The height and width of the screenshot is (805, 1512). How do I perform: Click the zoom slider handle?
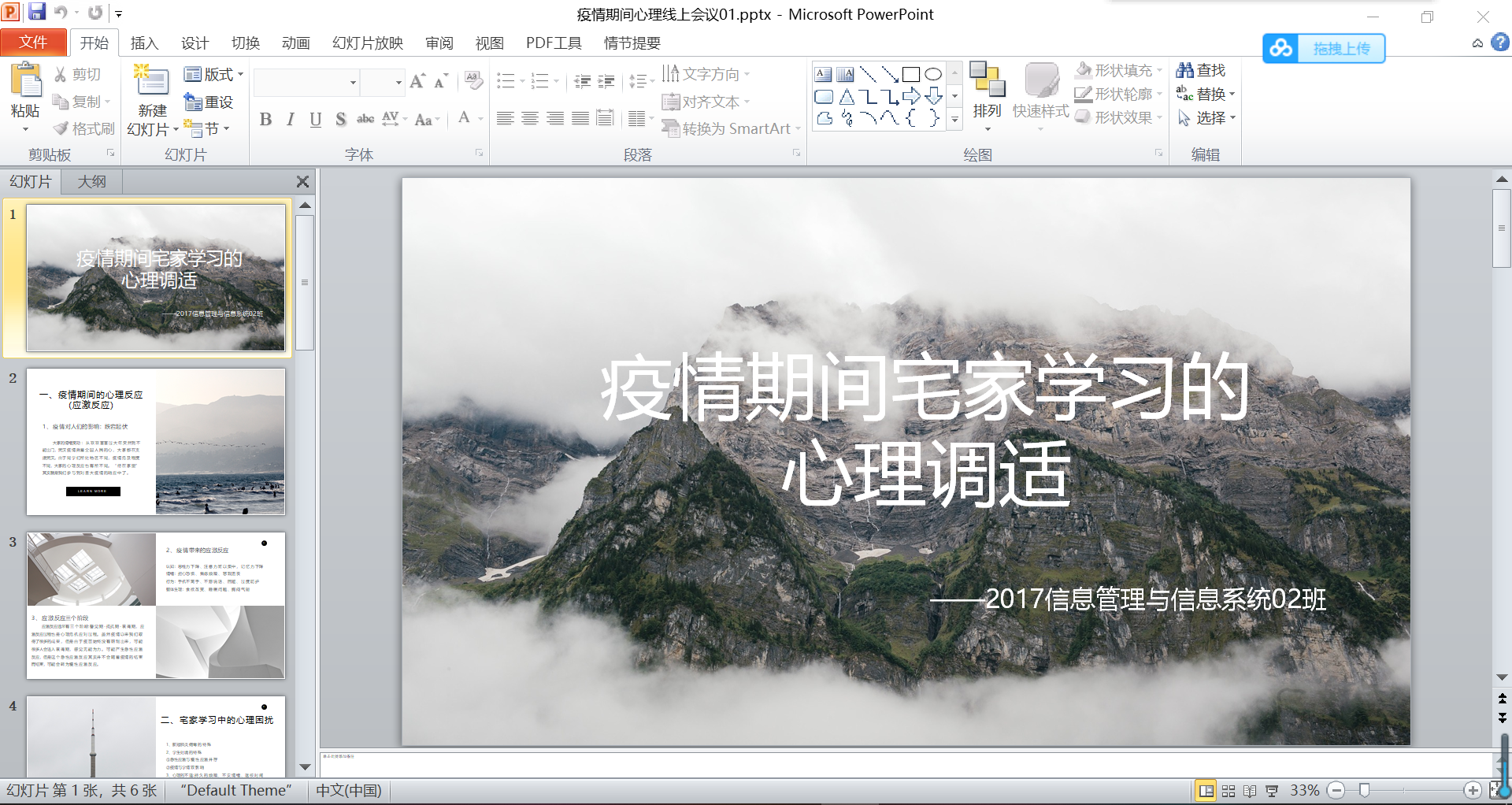pyautogui.click(x=1365, y=790)
